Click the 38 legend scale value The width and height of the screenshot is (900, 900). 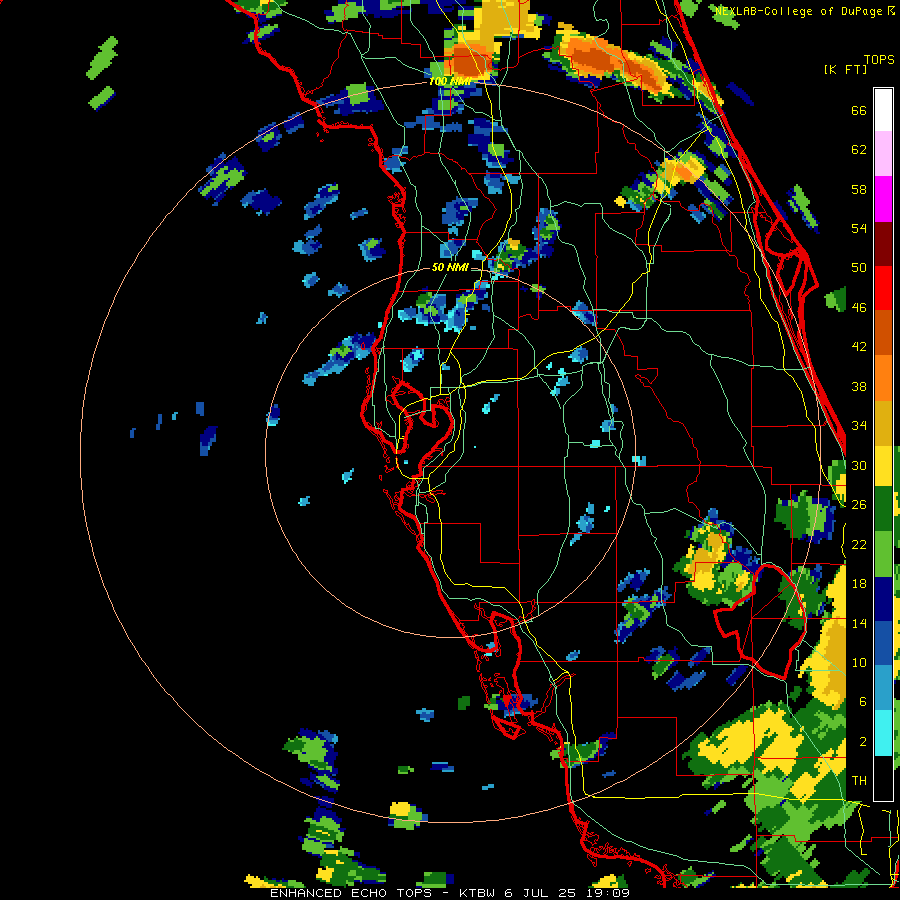(x=859, y=386)
